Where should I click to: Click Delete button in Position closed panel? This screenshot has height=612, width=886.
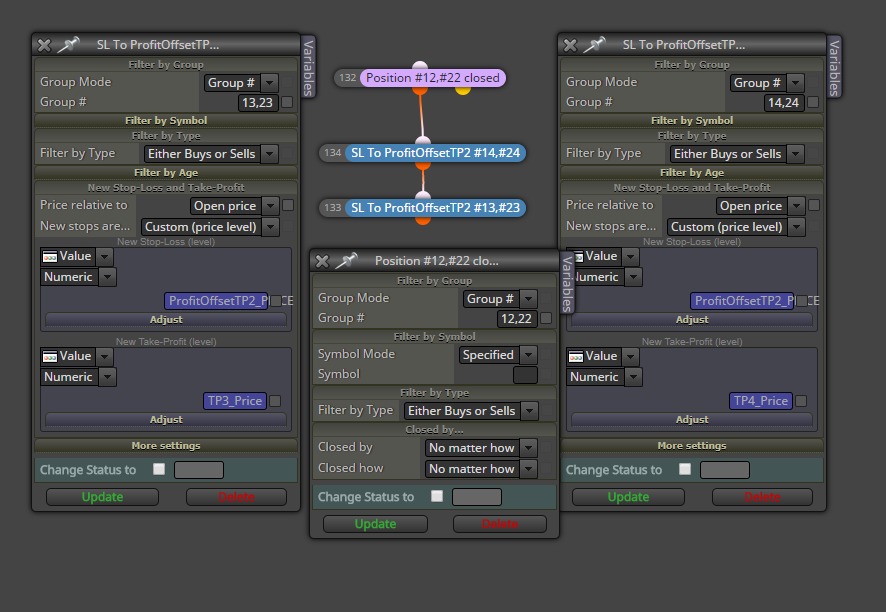coord(500,524)
